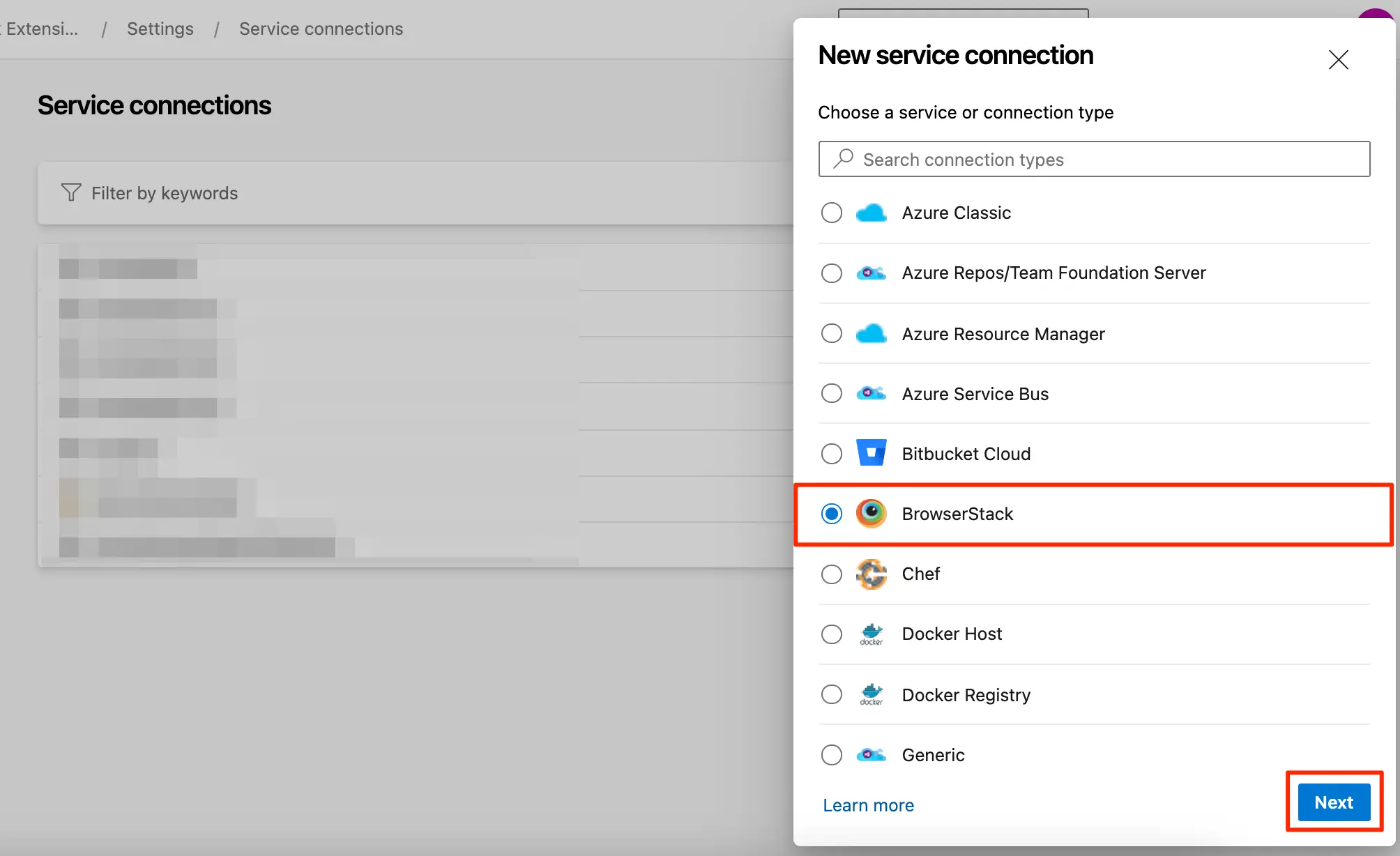Focus the Search connection types field
Image resolution: width=1400 pixels, height=856 pixels.
(x=1109, y=160)
